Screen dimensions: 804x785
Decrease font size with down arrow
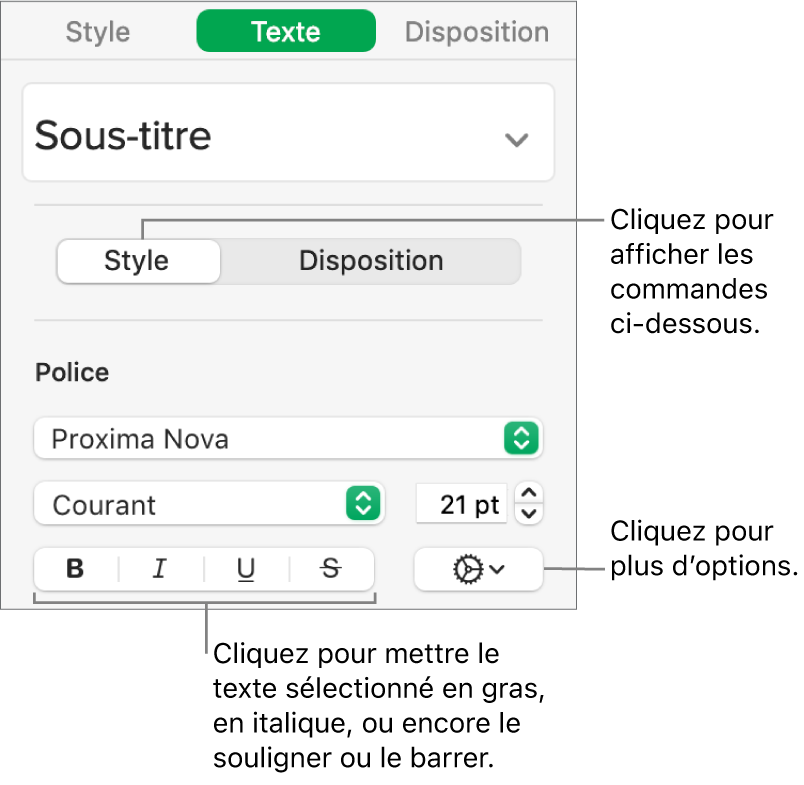(530, 514)
